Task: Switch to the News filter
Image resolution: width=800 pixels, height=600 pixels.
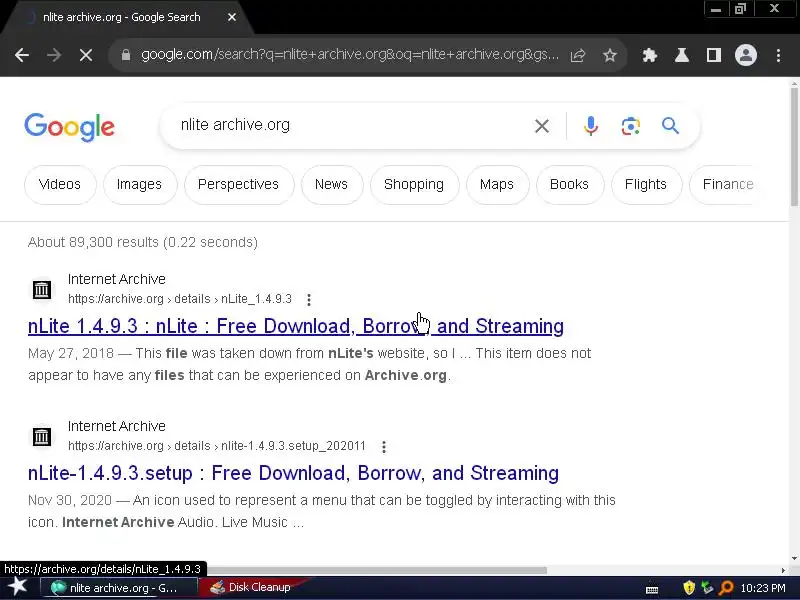Action: (331, 184)
